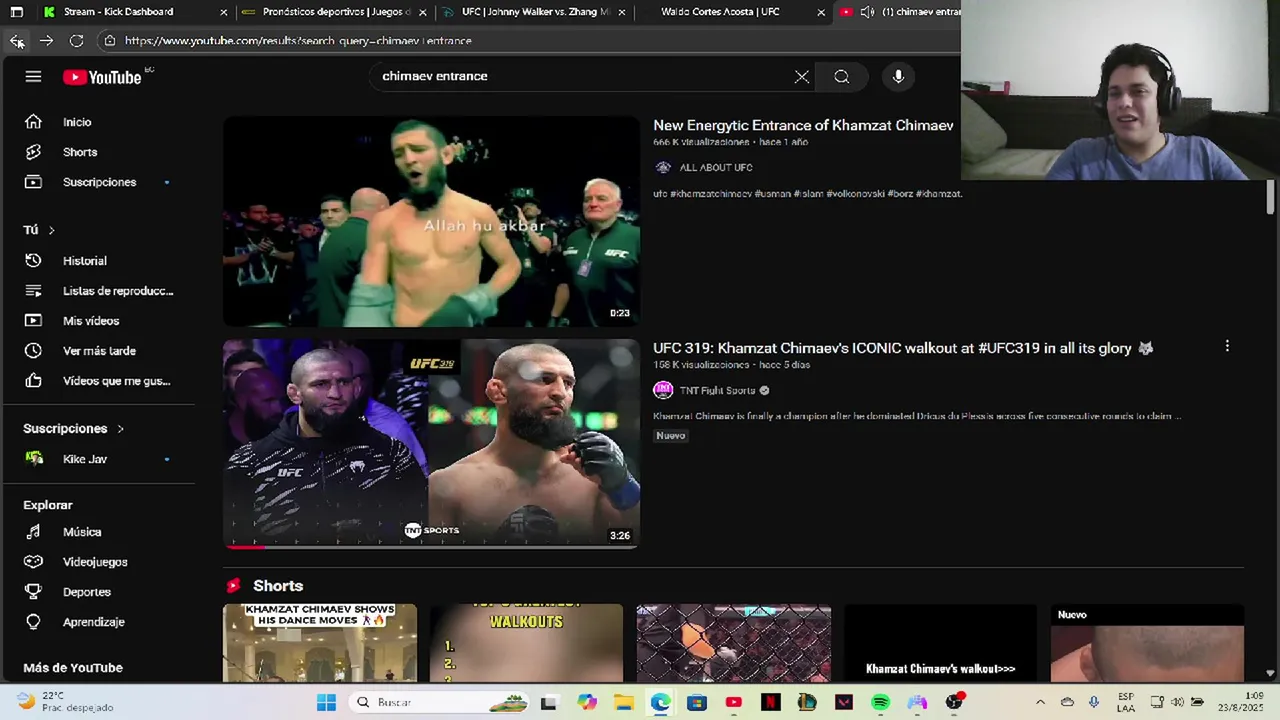Open File Explorer from the taskbar
Image resolution: width=1280 pixels, height=720 pixels.
[624, 702]
